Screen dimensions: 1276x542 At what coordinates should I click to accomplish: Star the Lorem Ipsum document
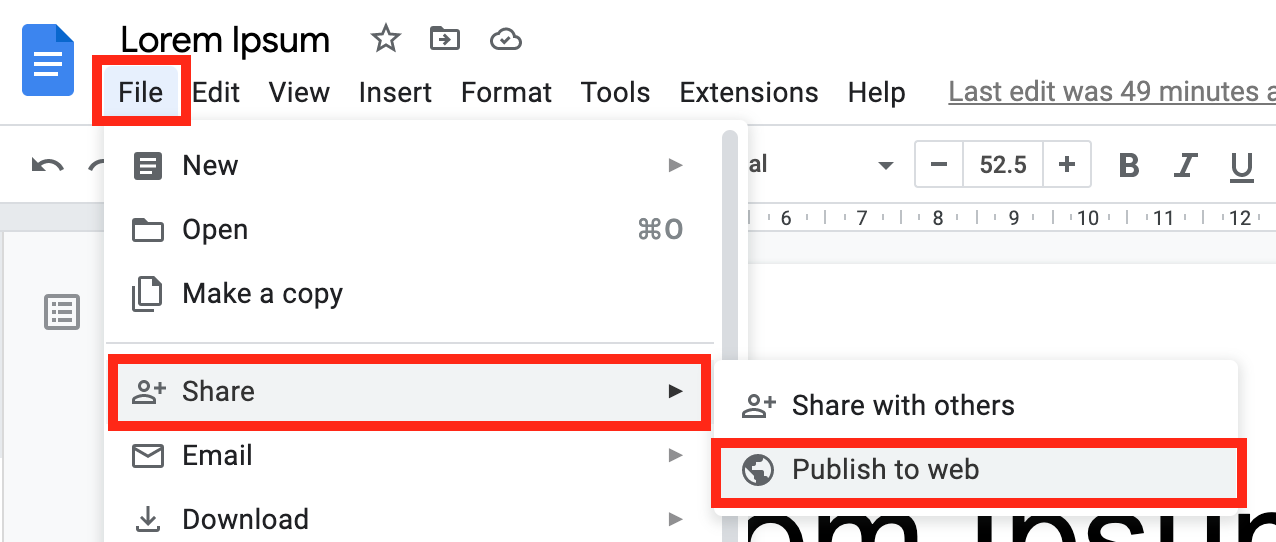(385, 39)
